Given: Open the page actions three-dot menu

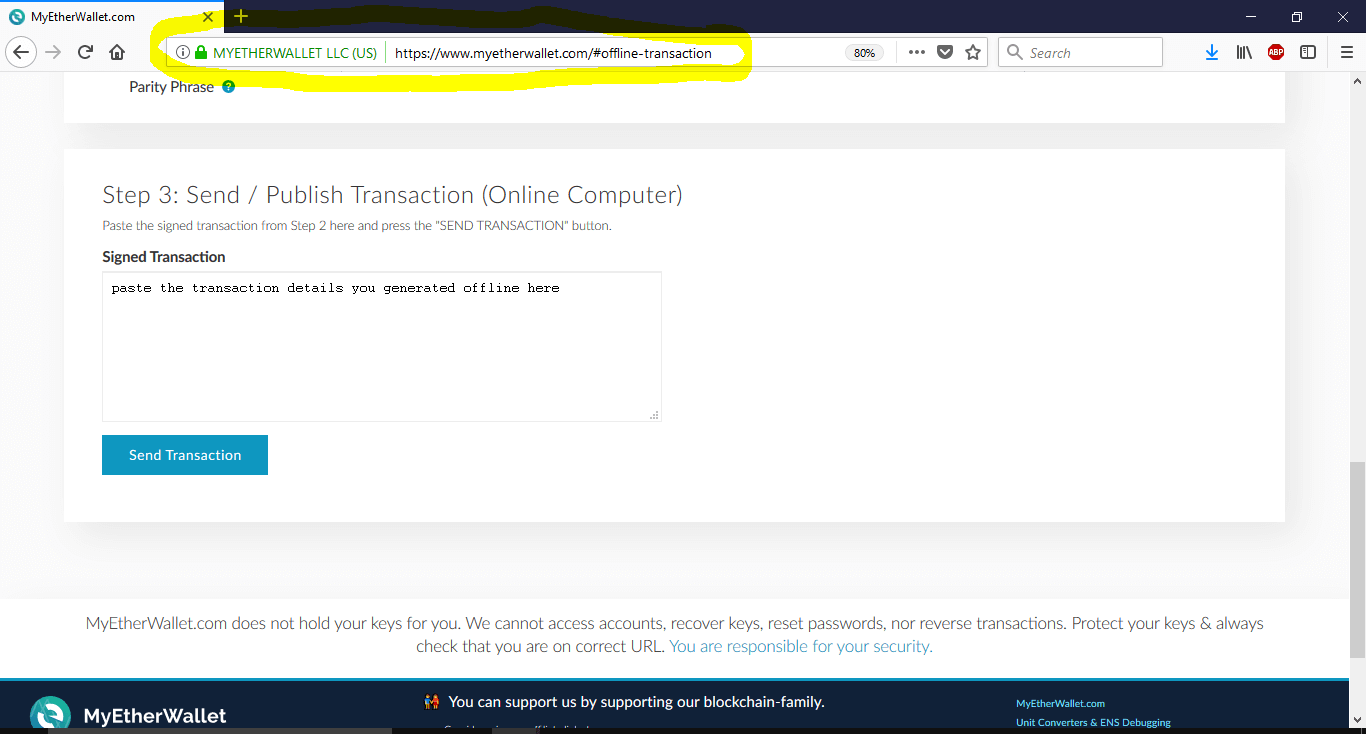Looking at the screenshot, I should coord(917,53).
